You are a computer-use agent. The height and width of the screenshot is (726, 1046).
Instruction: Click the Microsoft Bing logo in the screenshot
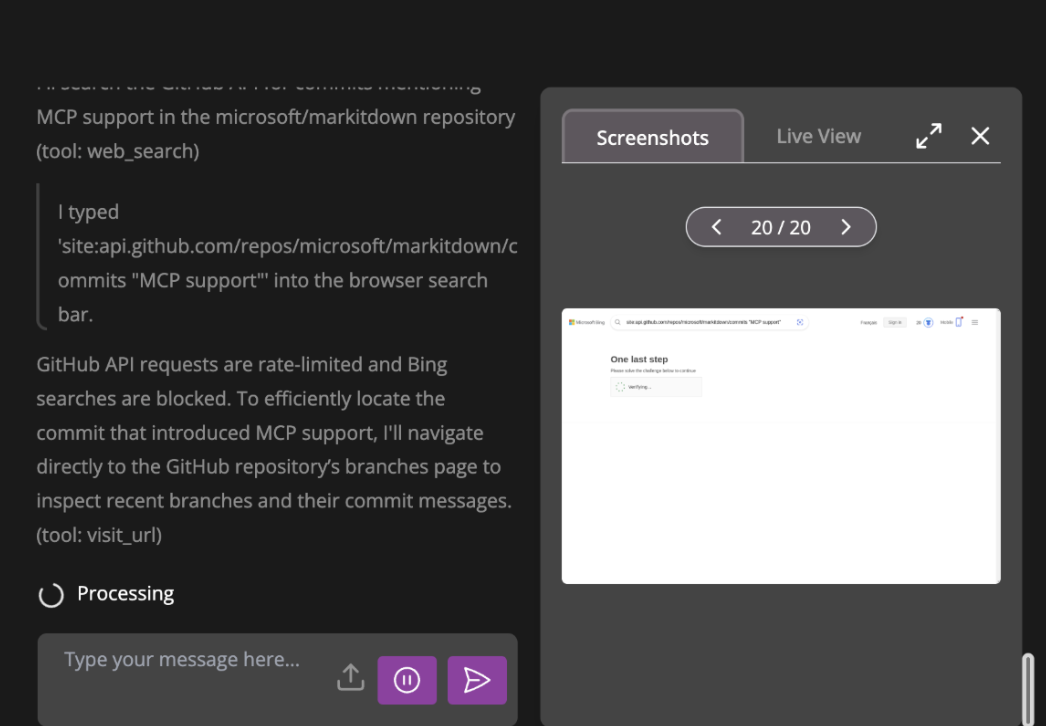587,322
